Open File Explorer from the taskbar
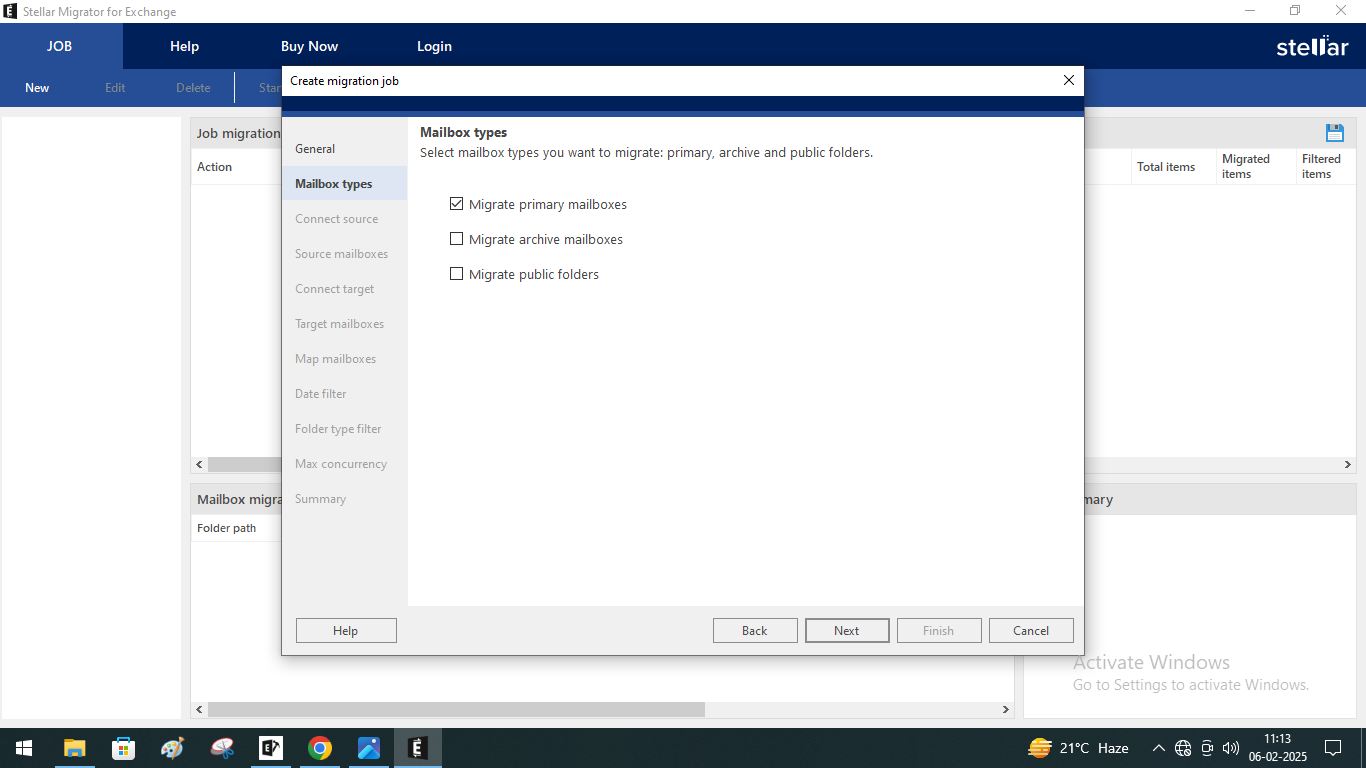 click(x=75, y=748)
